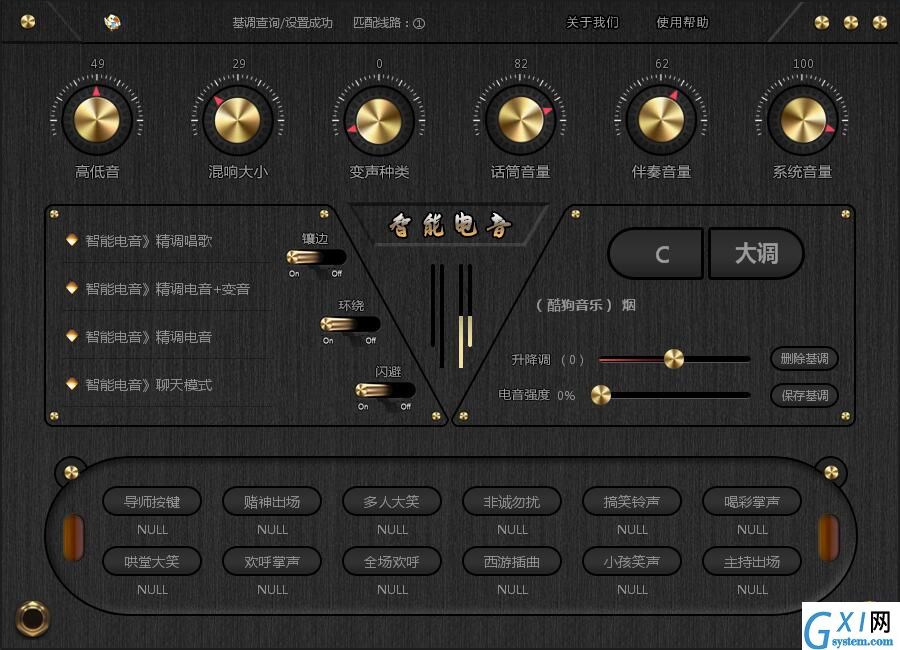Viewport: 900px width, 650px height.
Task: Select 智能电音》精调电音 mode
Action: pos(149,336)
